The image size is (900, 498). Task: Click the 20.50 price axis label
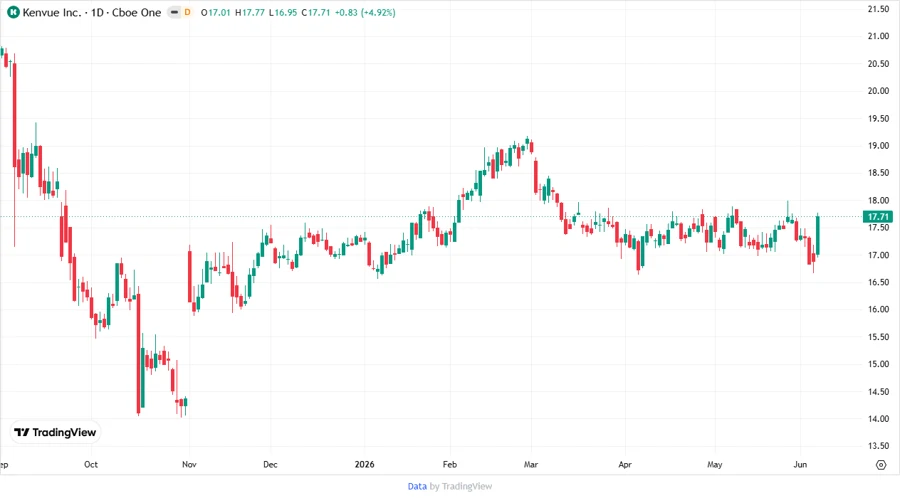(878, 63)
